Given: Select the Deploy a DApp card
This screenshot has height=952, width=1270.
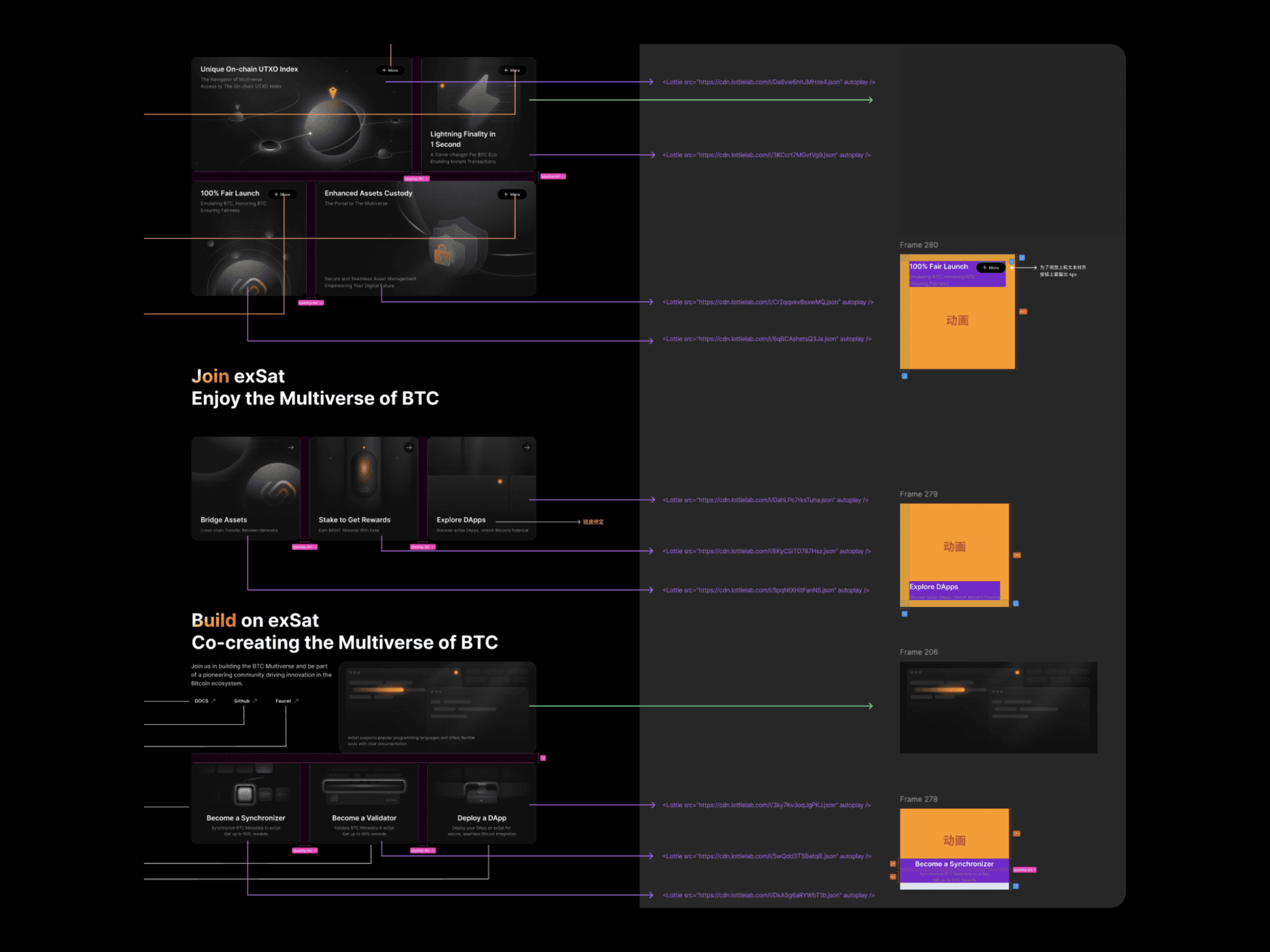Looking at the screenshot, I should 482,803.
